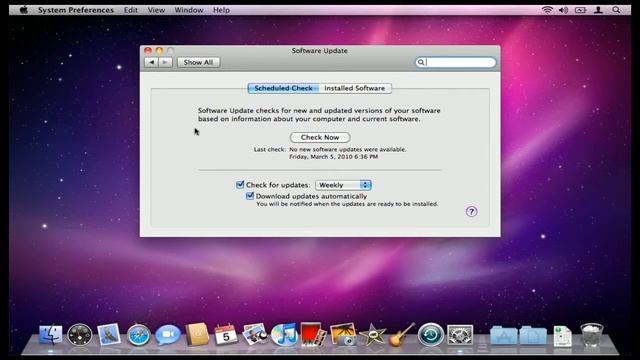Open the Weekly frequency dropdown
The height and width of the screenshot is (360, 640).
(343, 185)
